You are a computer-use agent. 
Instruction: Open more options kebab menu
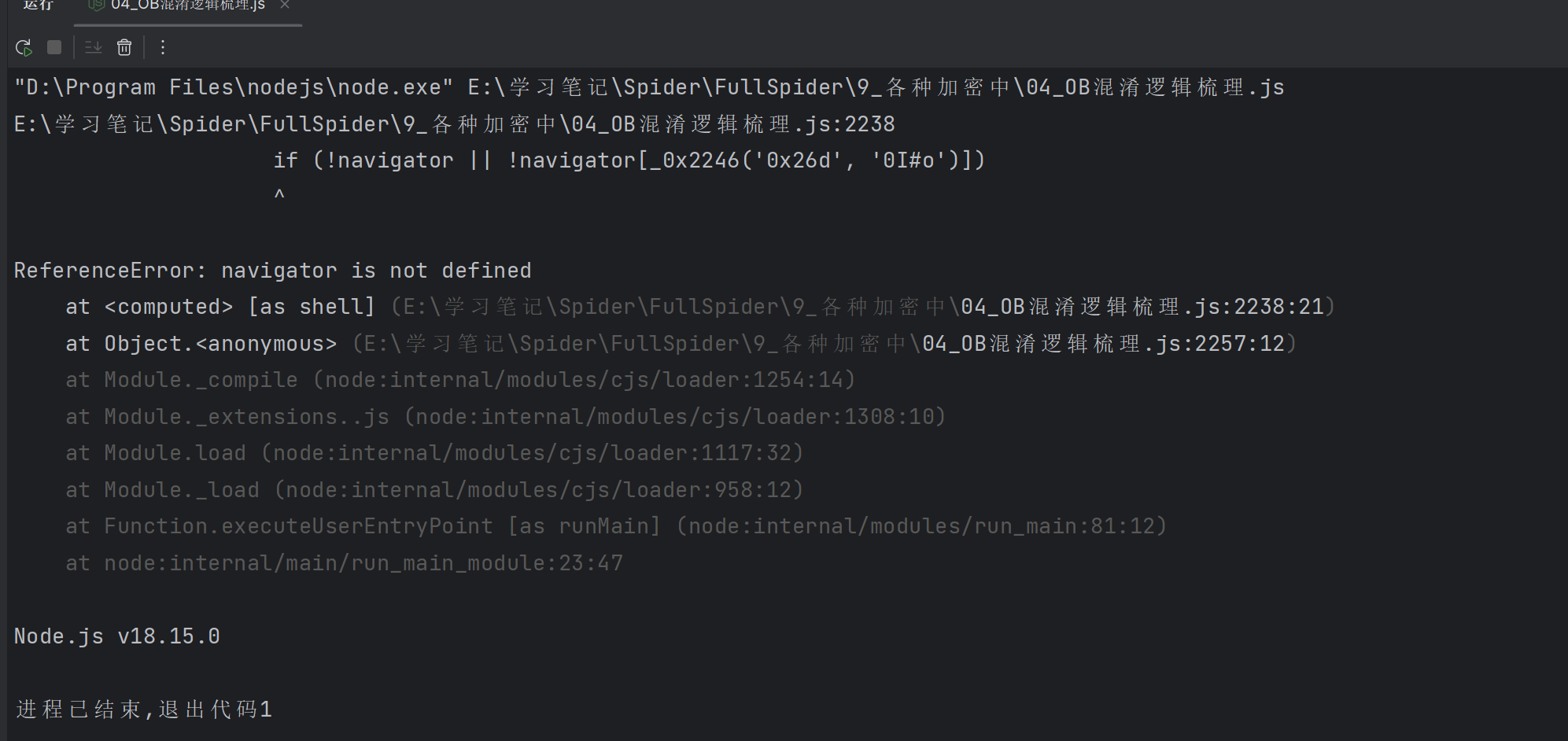163,47
